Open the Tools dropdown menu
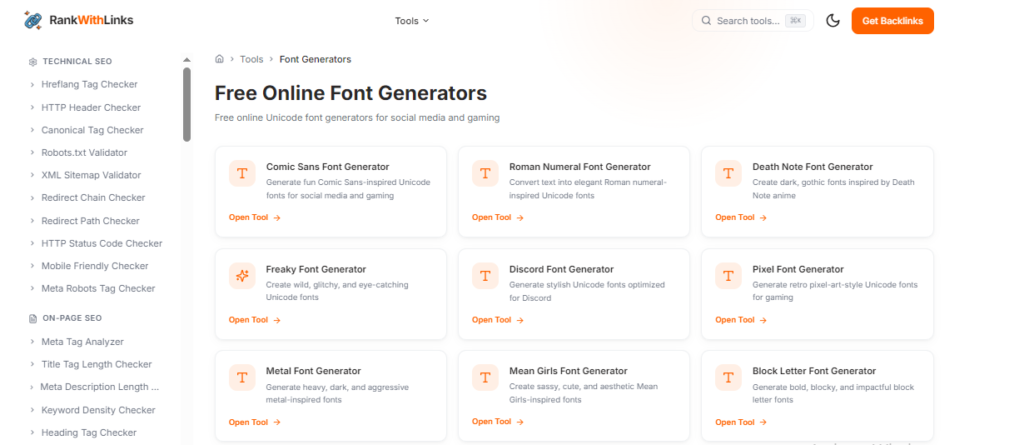This screenshot has width=1024, height=445. tap(411, 21)
